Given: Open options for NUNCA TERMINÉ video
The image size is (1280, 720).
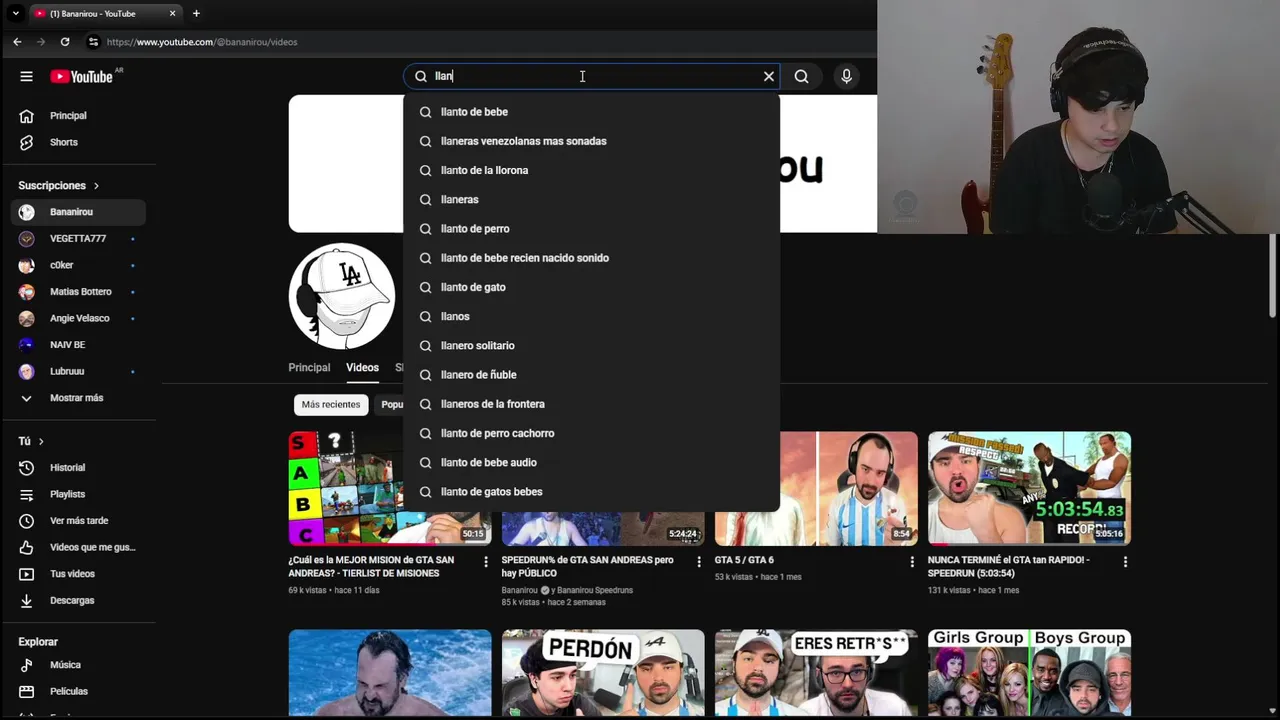Looking at the screenshot, I should point(1125,562).
